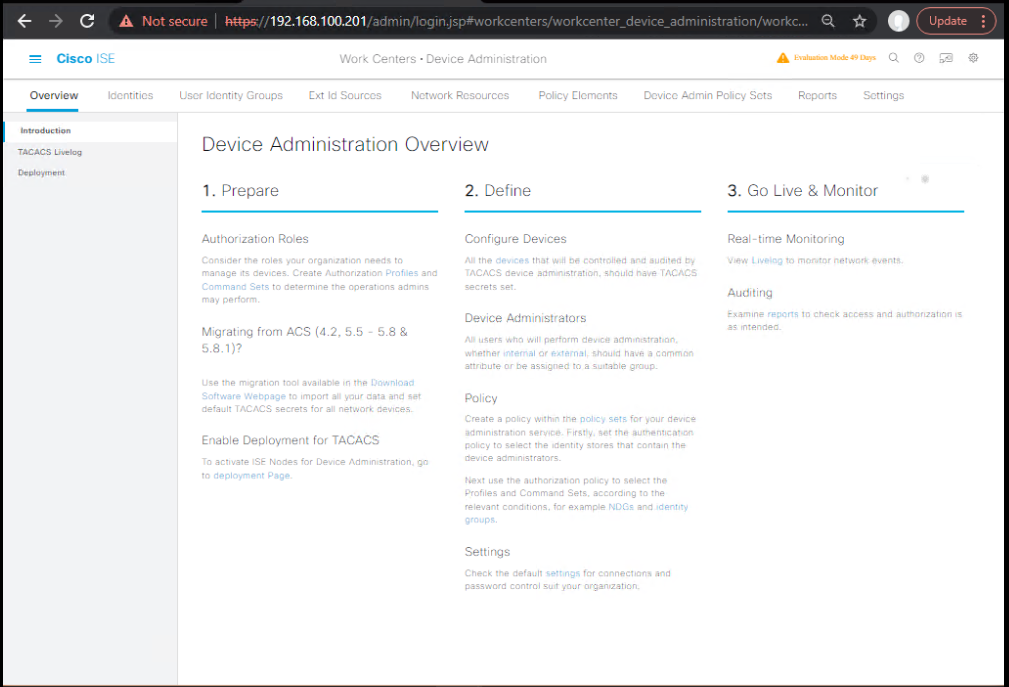Follow the Command Sets link
This screenshot has width=1009, height=687.
pos(235,287)
